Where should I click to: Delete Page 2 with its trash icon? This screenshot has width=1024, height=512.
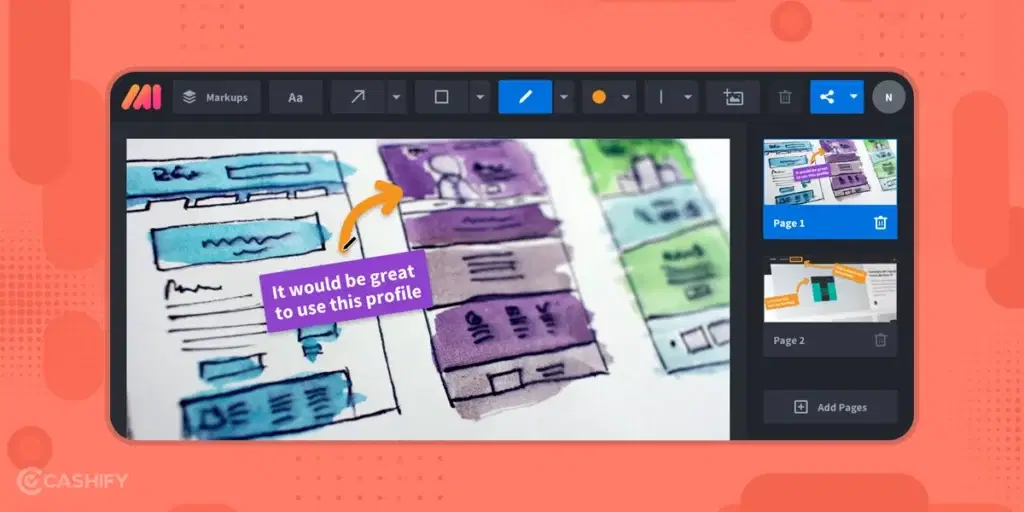880,340
